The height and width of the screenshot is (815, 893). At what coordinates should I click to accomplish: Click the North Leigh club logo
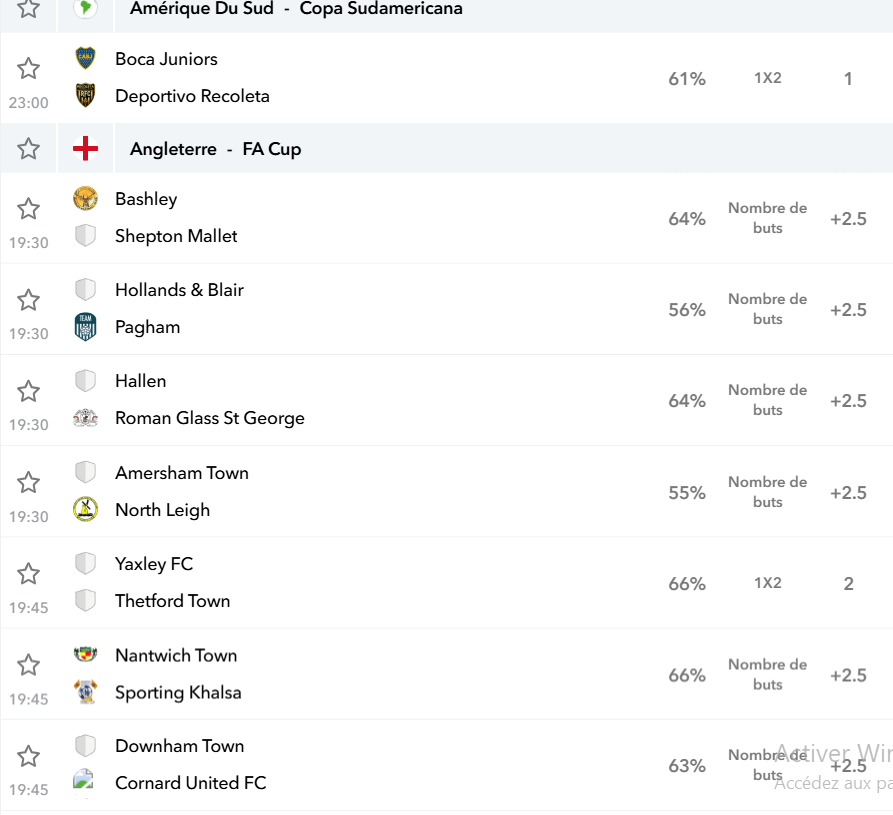coord(85,509)
